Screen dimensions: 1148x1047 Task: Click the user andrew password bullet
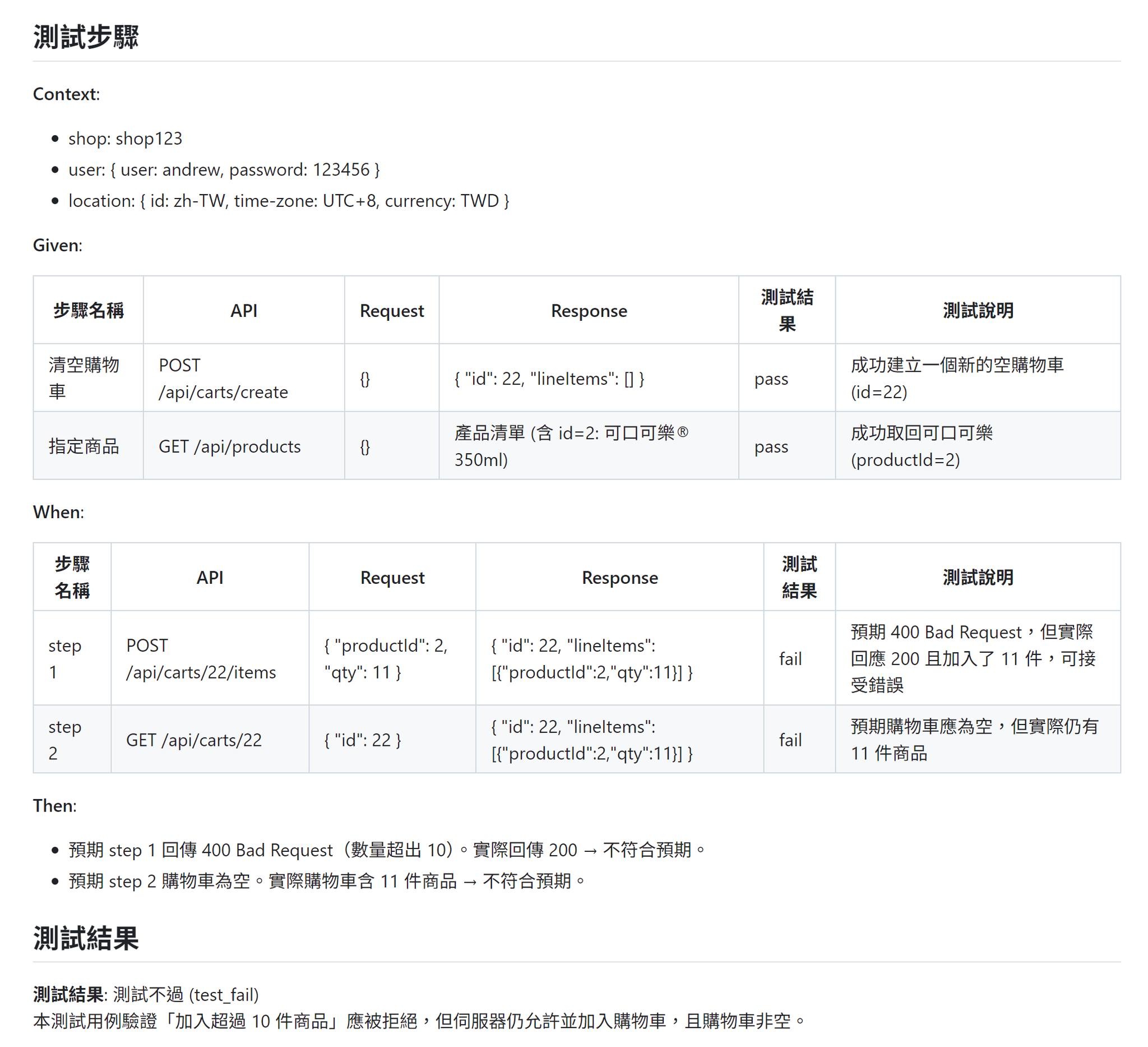224,170
